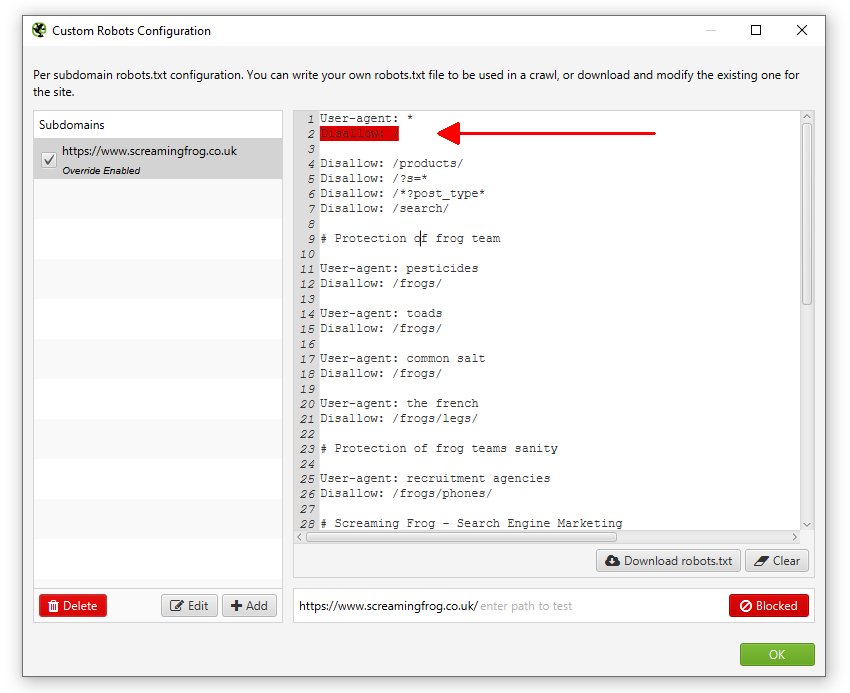Click the 'https://www.screamingfrog.co.uk/' URL prefix text
The image size is (850, 693).
pyautogui.click(x=388, y=606)
